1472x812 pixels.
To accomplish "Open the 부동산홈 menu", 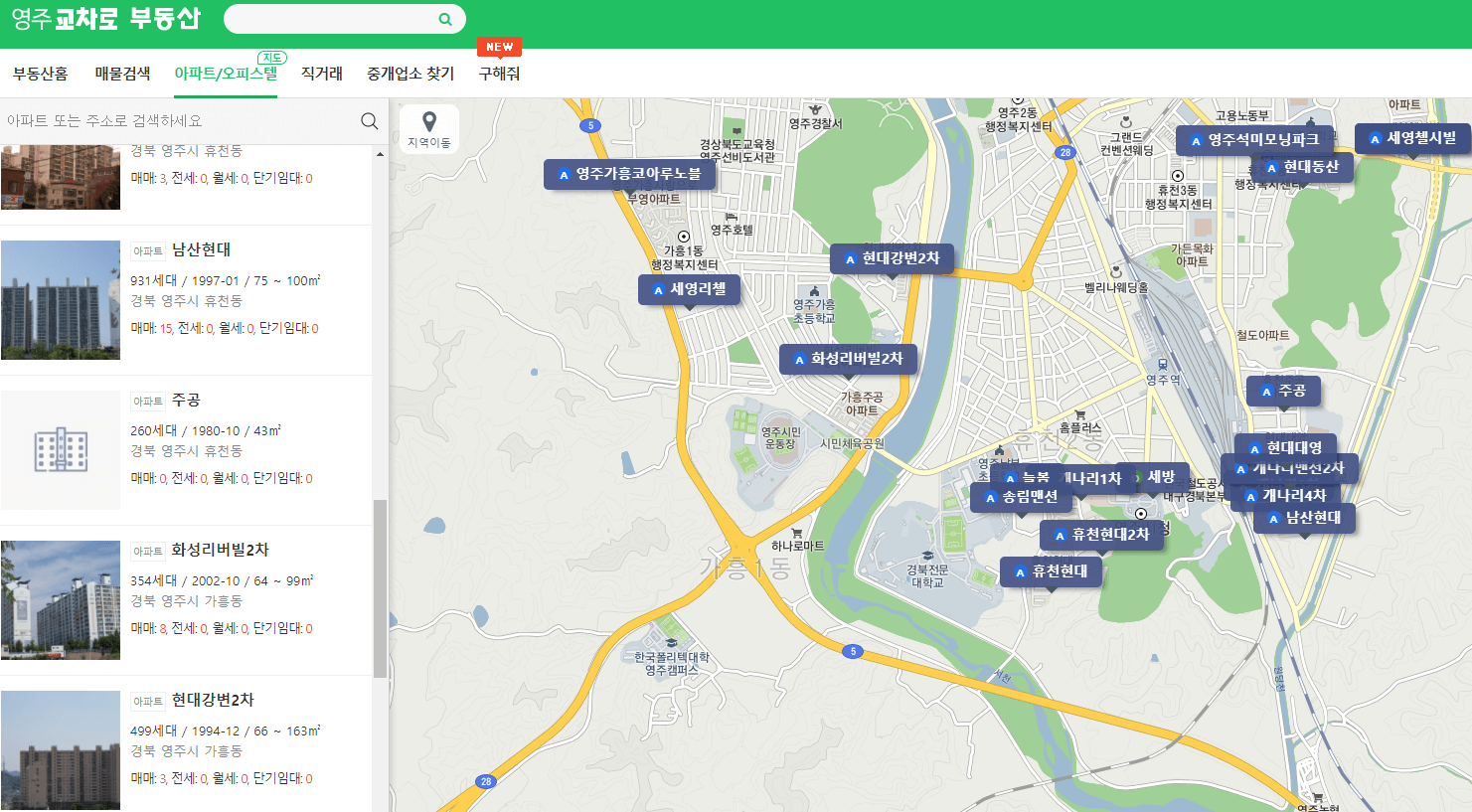I will click(41, 74).
